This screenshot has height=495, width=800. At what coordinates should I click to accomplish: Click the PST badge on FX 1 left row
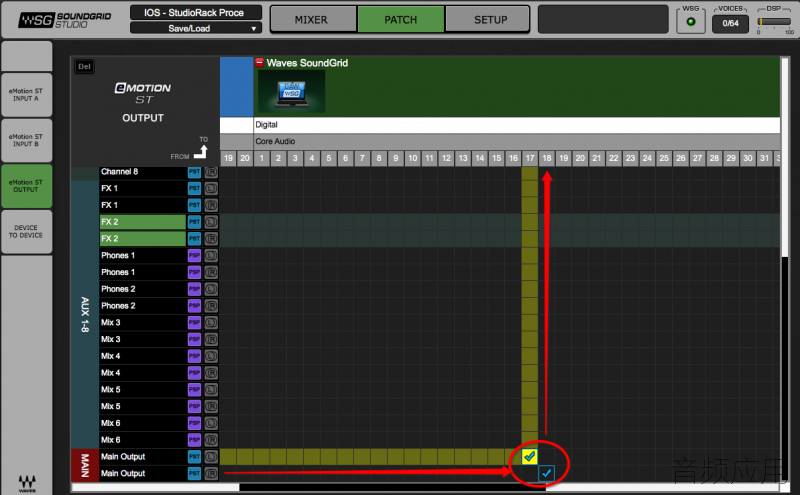(194, 188)
